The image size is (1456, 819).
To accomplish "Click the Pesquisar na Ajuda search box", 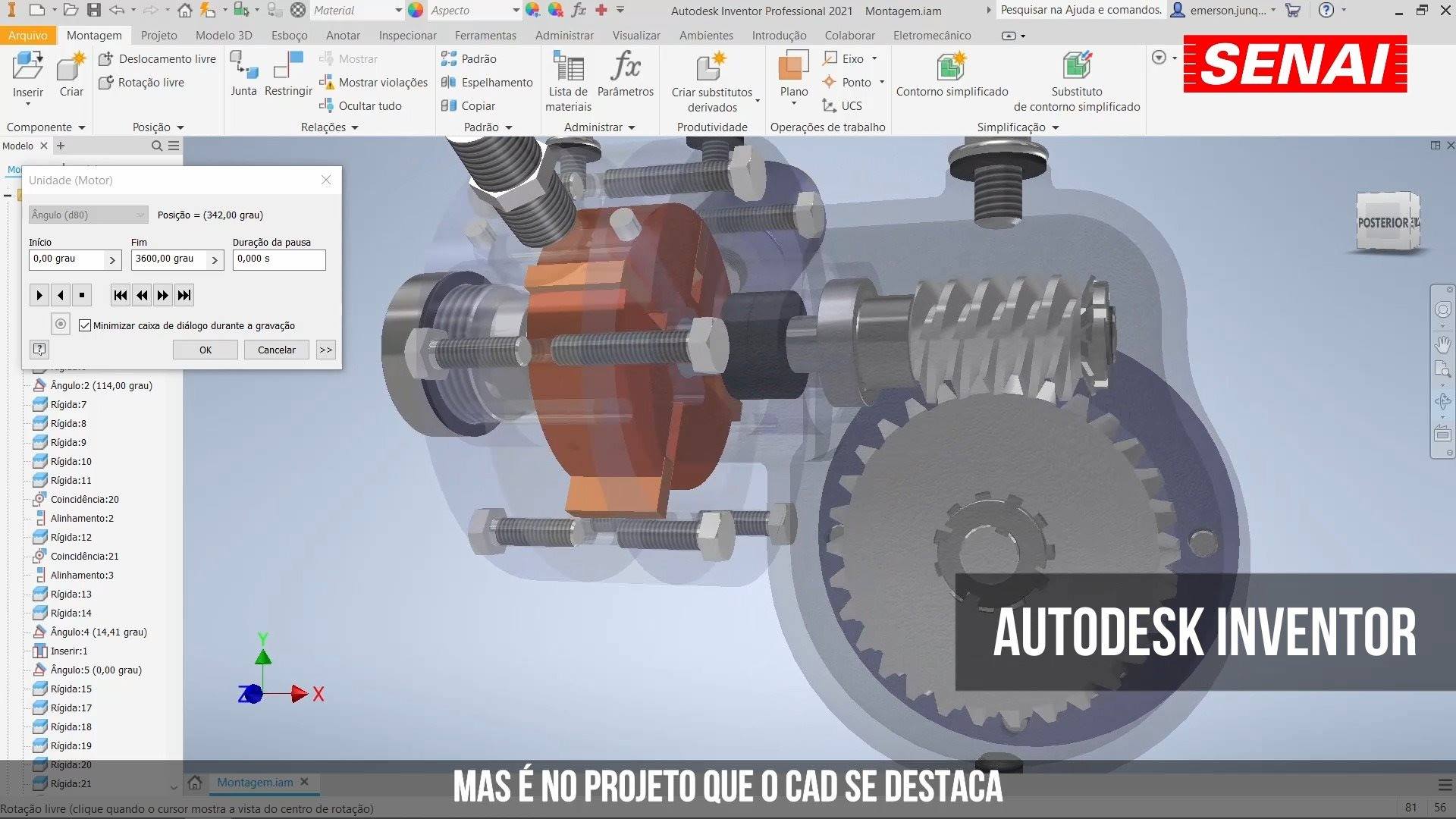I will 1081,10.
